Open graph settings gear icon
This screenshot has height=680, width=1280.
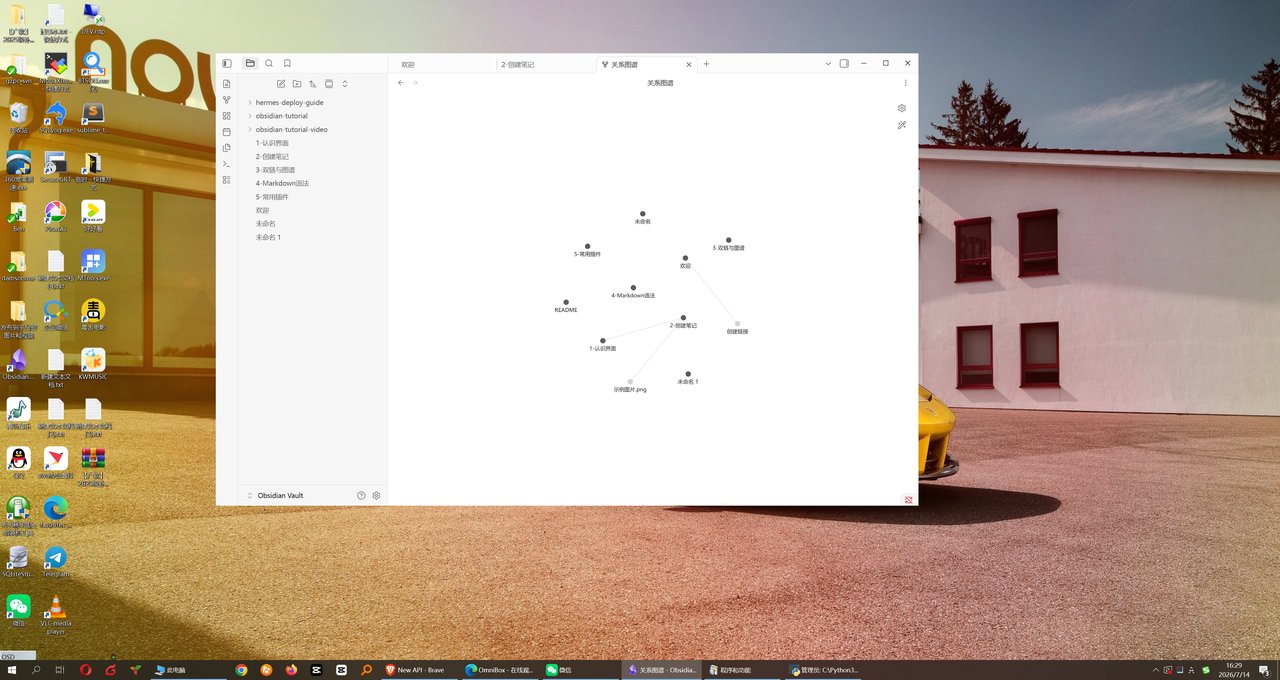point(902,108)
